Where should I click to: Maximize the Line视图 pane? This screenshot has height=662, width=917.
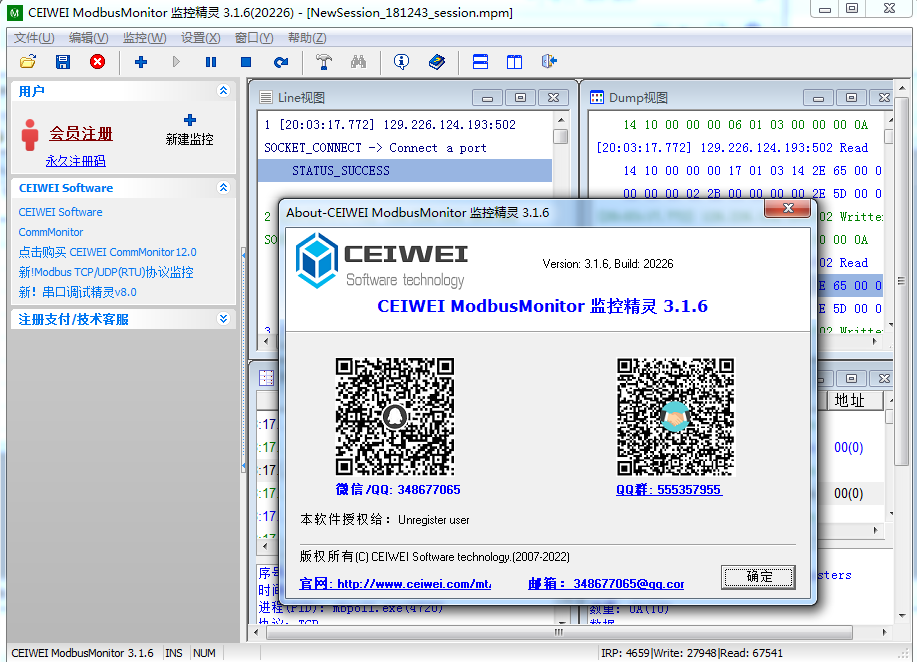tap(520, 98)
